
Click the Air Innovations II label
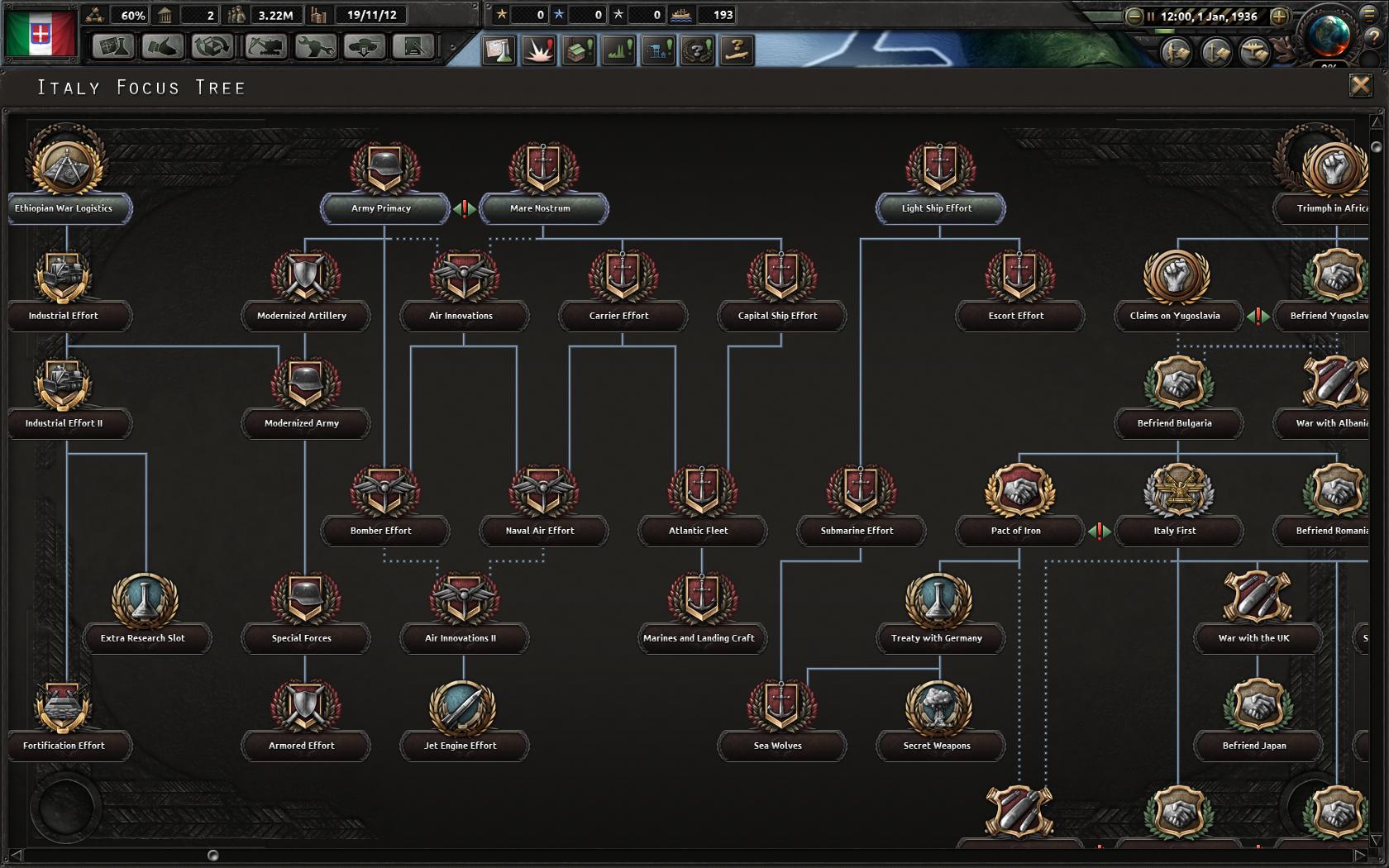tap(461, 638)
